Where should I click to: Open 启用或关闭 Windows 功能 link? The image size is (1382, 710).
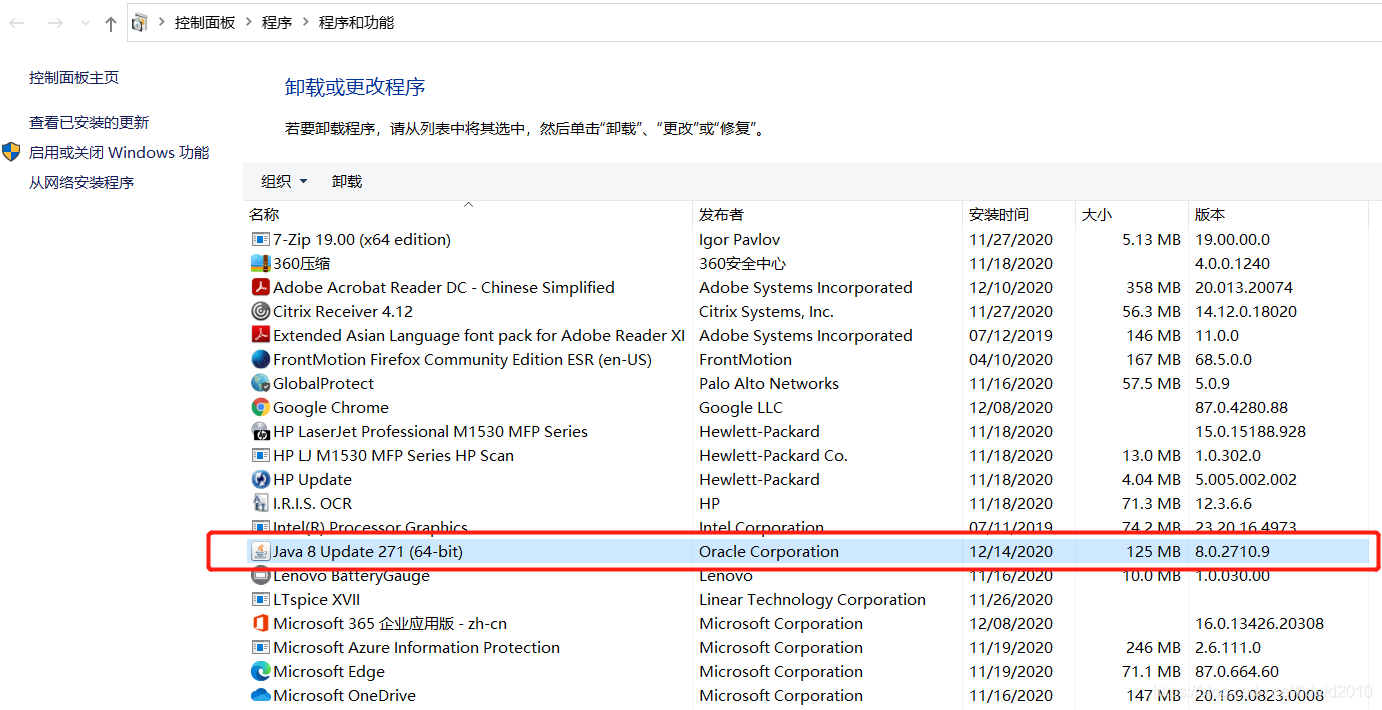119,152
